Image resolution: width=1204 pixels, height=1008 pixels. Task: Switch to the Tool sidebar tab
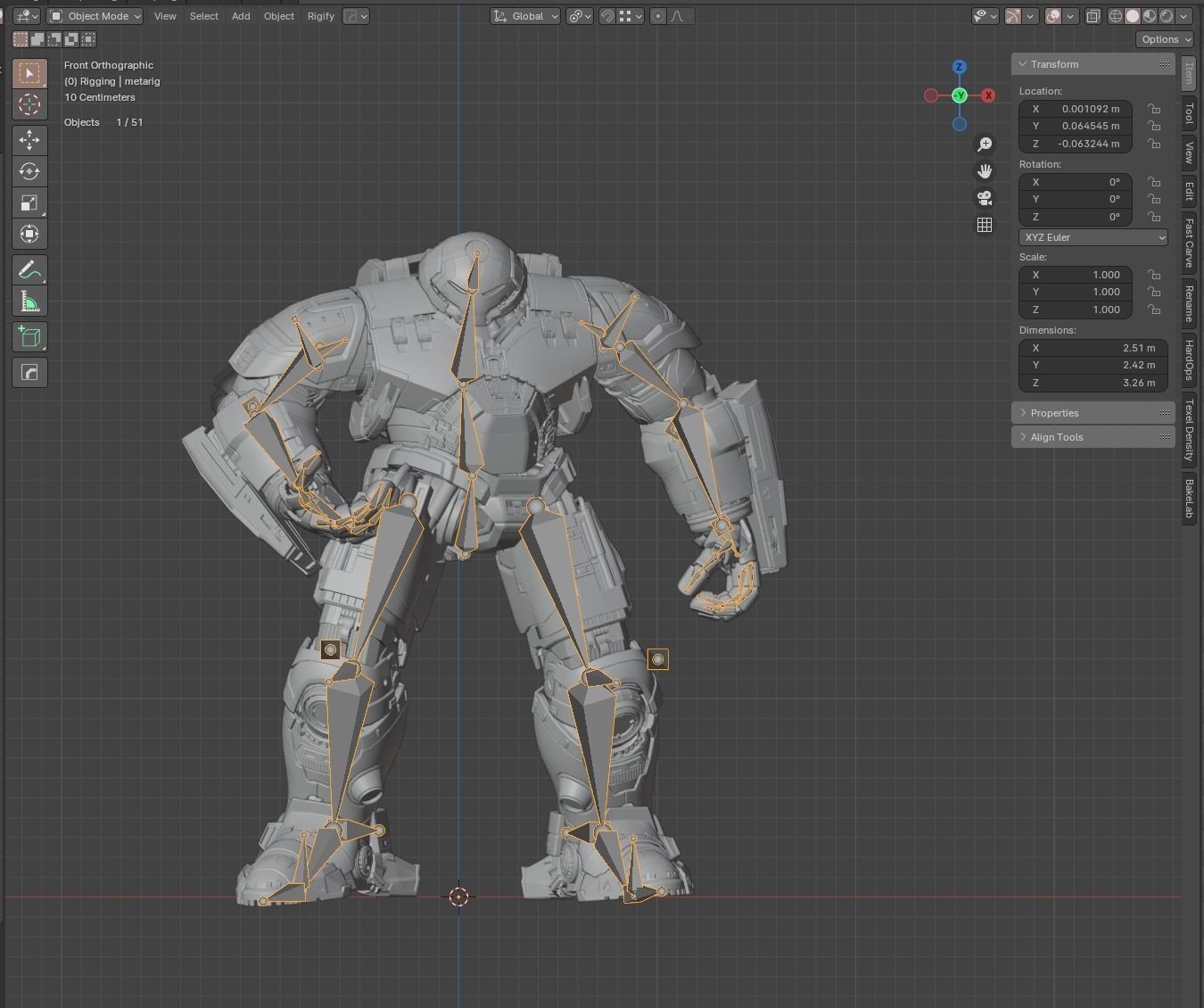click(x=1189, y=114)
